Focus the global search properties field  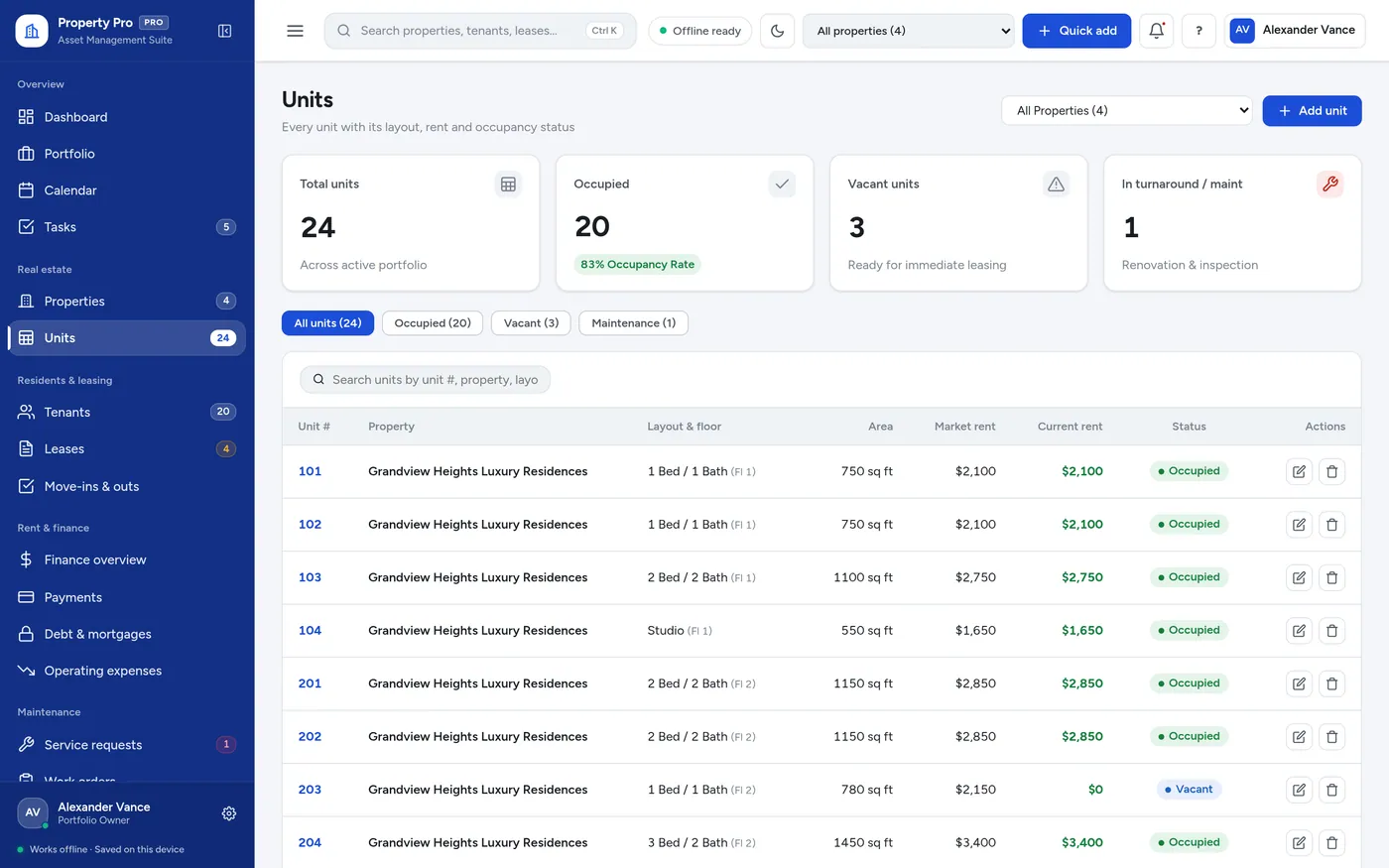[480, 31]
